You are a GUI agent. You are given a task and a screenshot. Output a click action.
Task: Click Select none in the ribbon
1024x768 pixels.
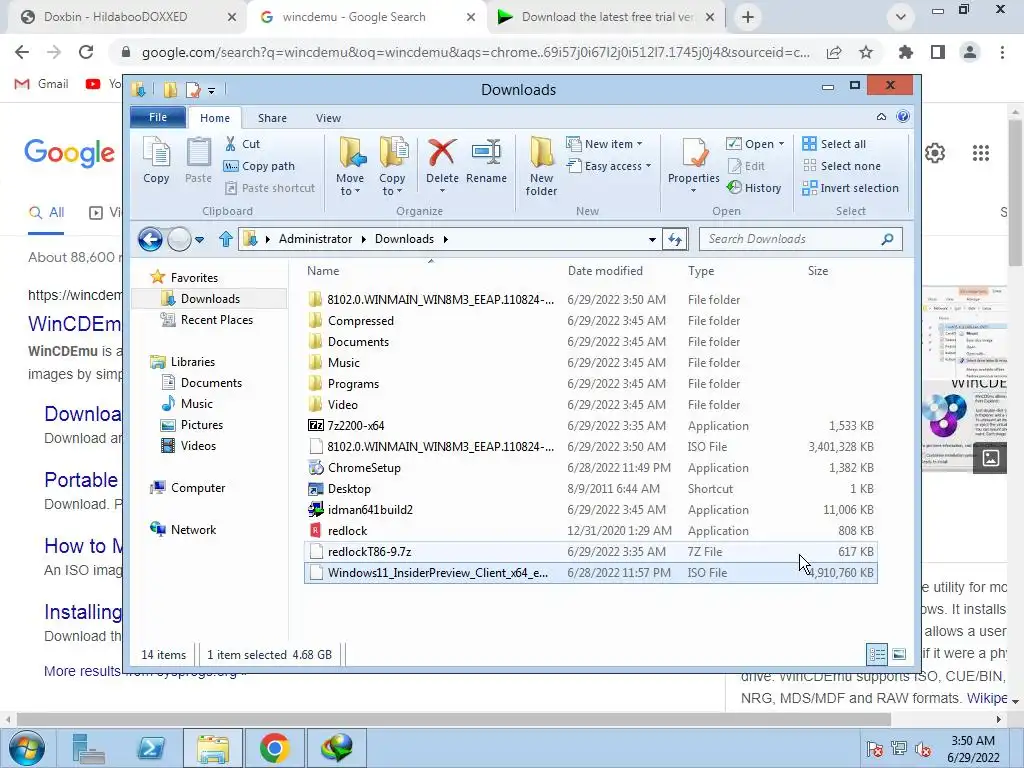842,166
